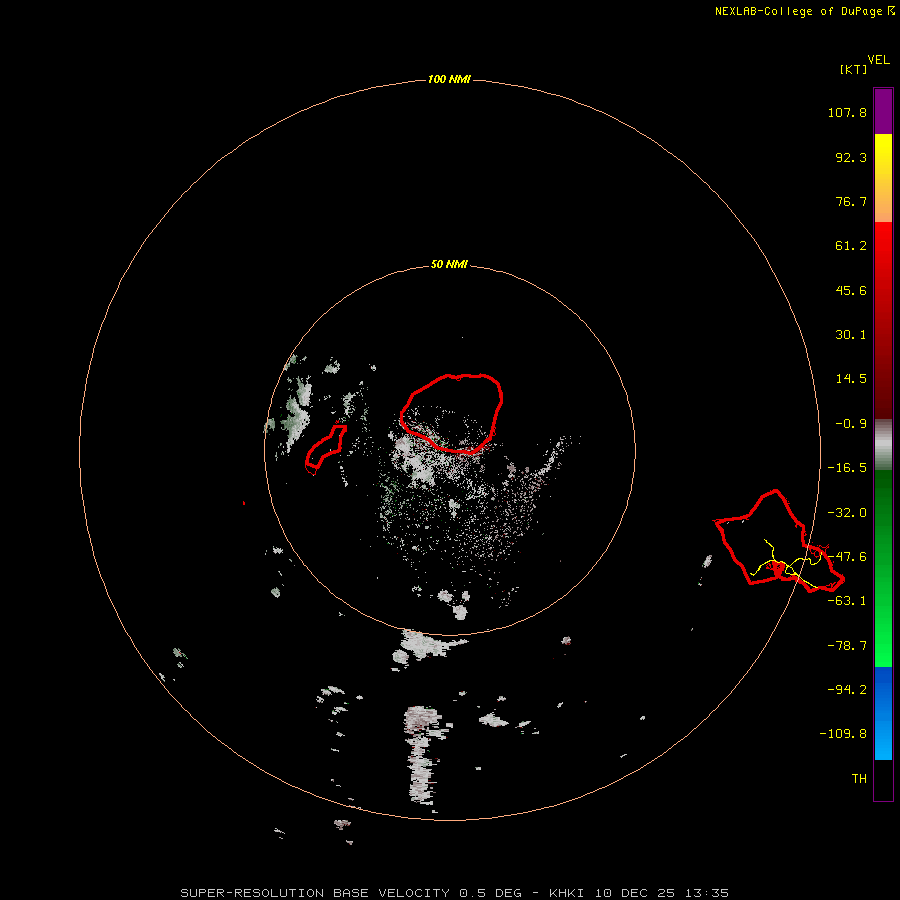
Task: Click the tall vertical velocity echo south of radar
Action: 422,755
